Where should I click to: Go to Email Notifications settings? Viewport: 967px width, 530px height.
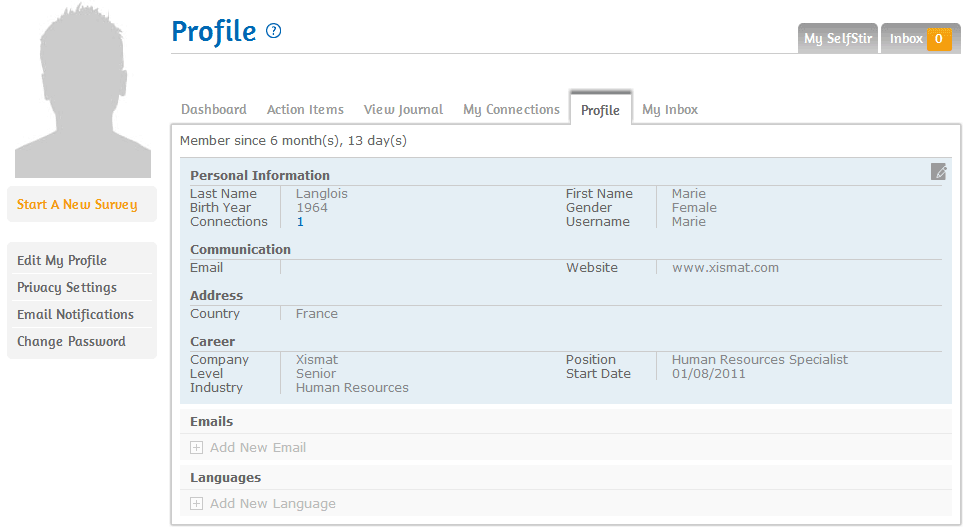click(x=75, y=315)
